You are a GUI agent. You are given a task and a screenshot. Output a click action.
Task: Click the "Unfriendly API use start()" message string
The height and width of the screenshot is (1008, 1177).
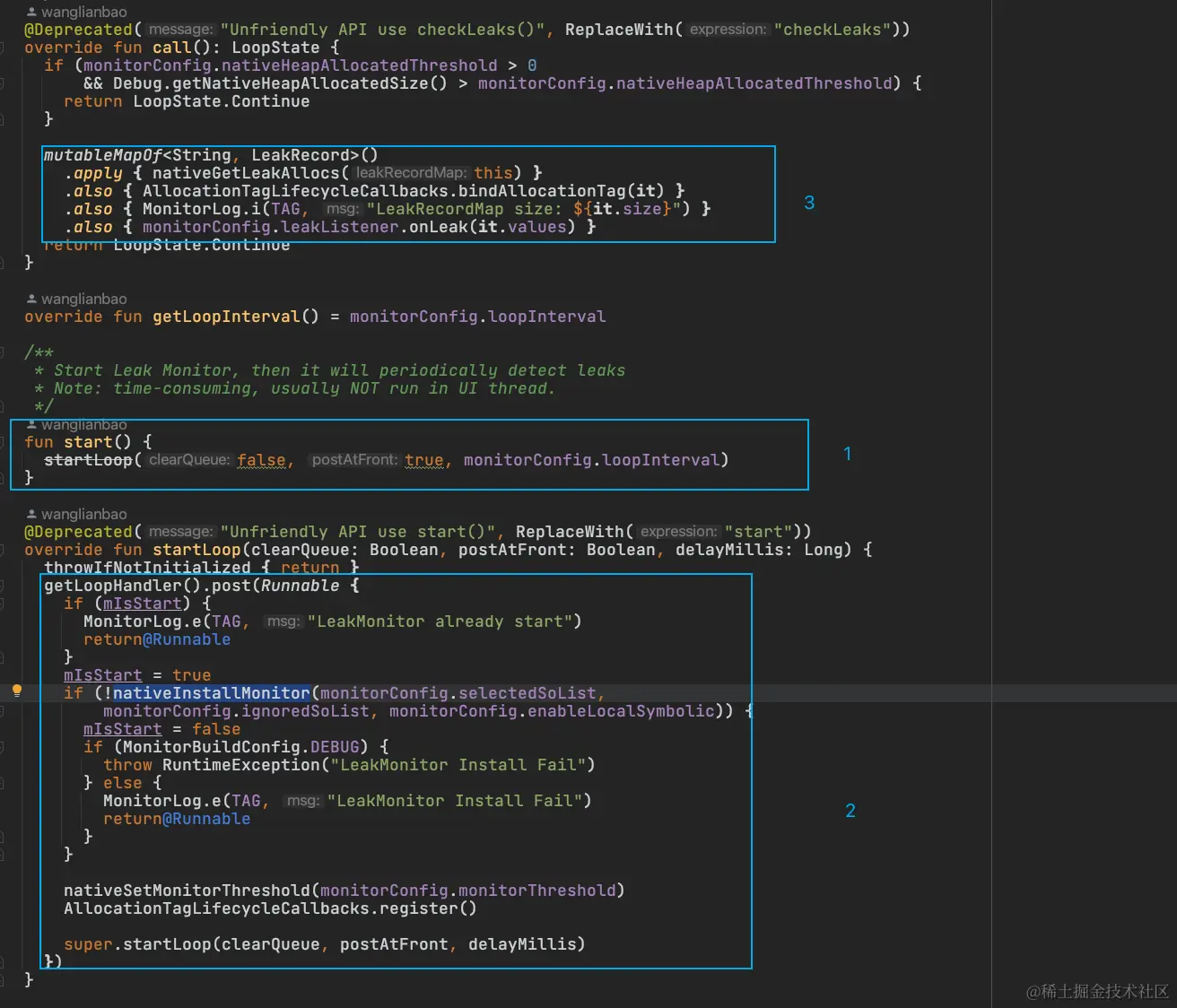tap(357, 532)
